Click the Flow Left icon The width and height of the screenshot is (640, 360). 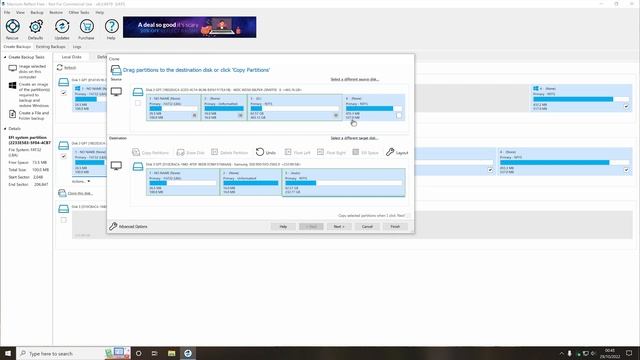(x=288, y=152)
